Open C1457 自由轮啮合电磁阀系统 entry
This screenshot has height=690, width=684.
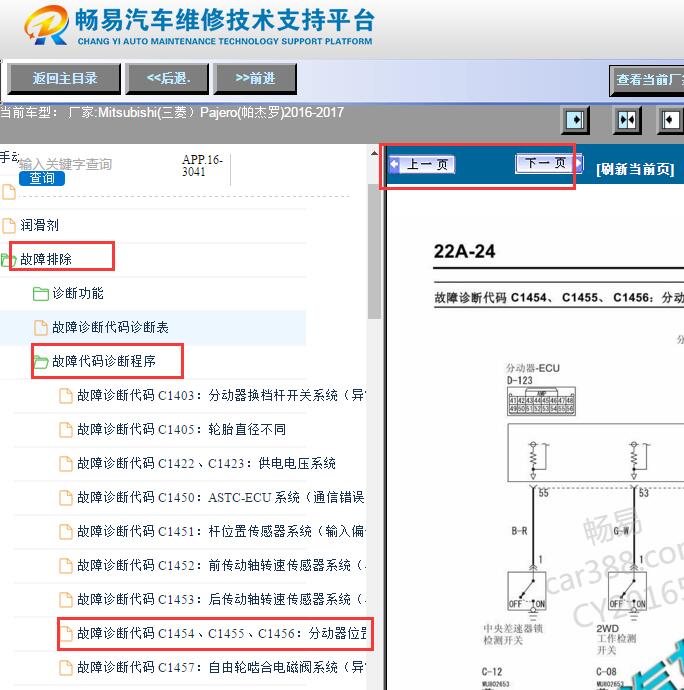click(x=221, y=667)
